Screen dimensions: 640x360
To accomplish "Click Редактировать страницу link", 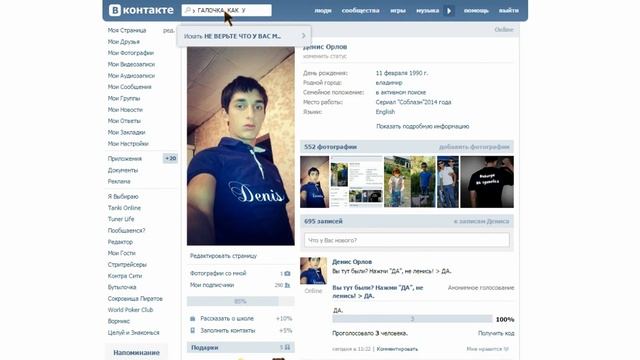I will [223, 256].
